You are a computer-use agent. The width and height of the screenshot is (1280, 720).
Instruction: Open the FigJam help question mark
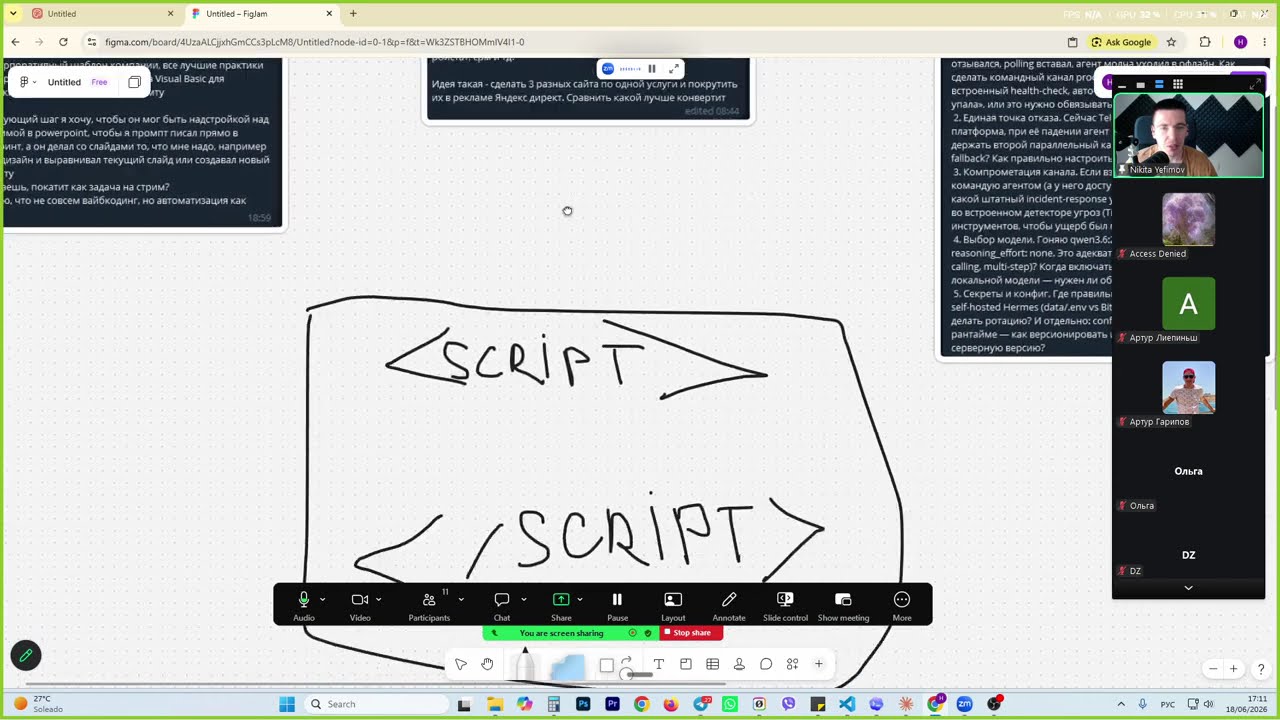[1261, 669]
